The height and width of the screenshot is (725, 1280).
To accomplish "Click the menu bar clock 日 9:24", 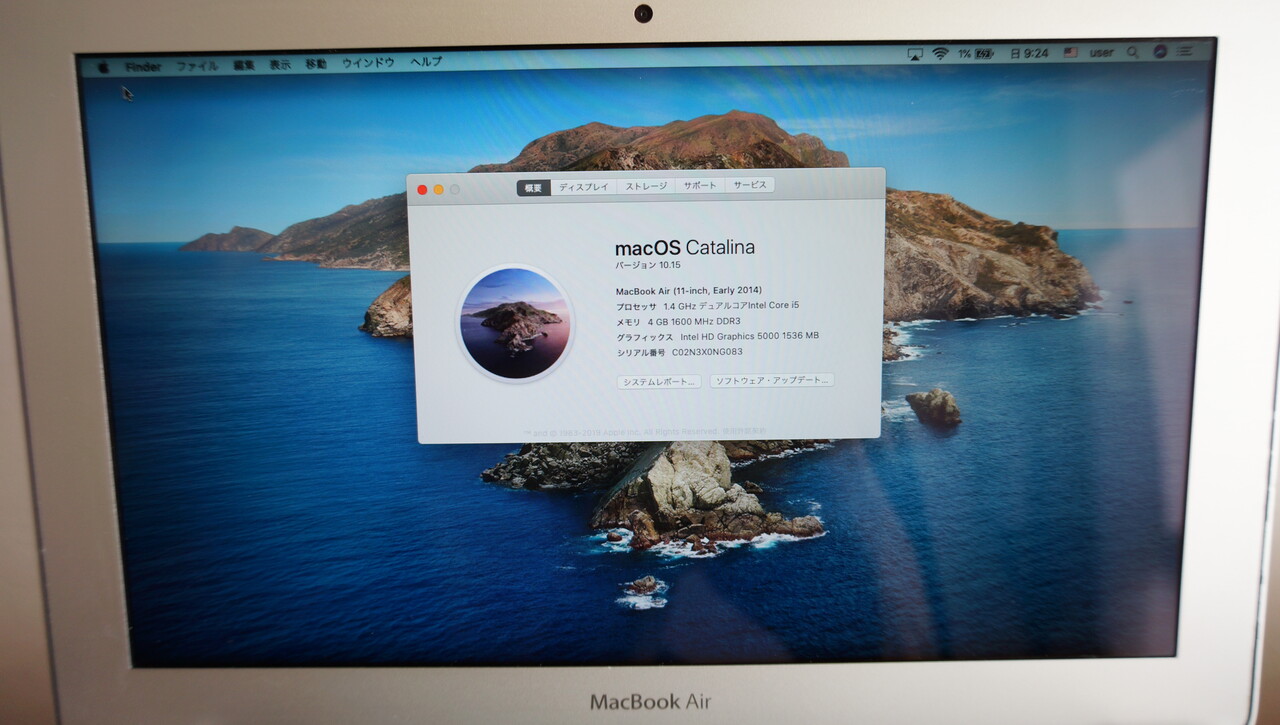I will (x=1030, y=53).
